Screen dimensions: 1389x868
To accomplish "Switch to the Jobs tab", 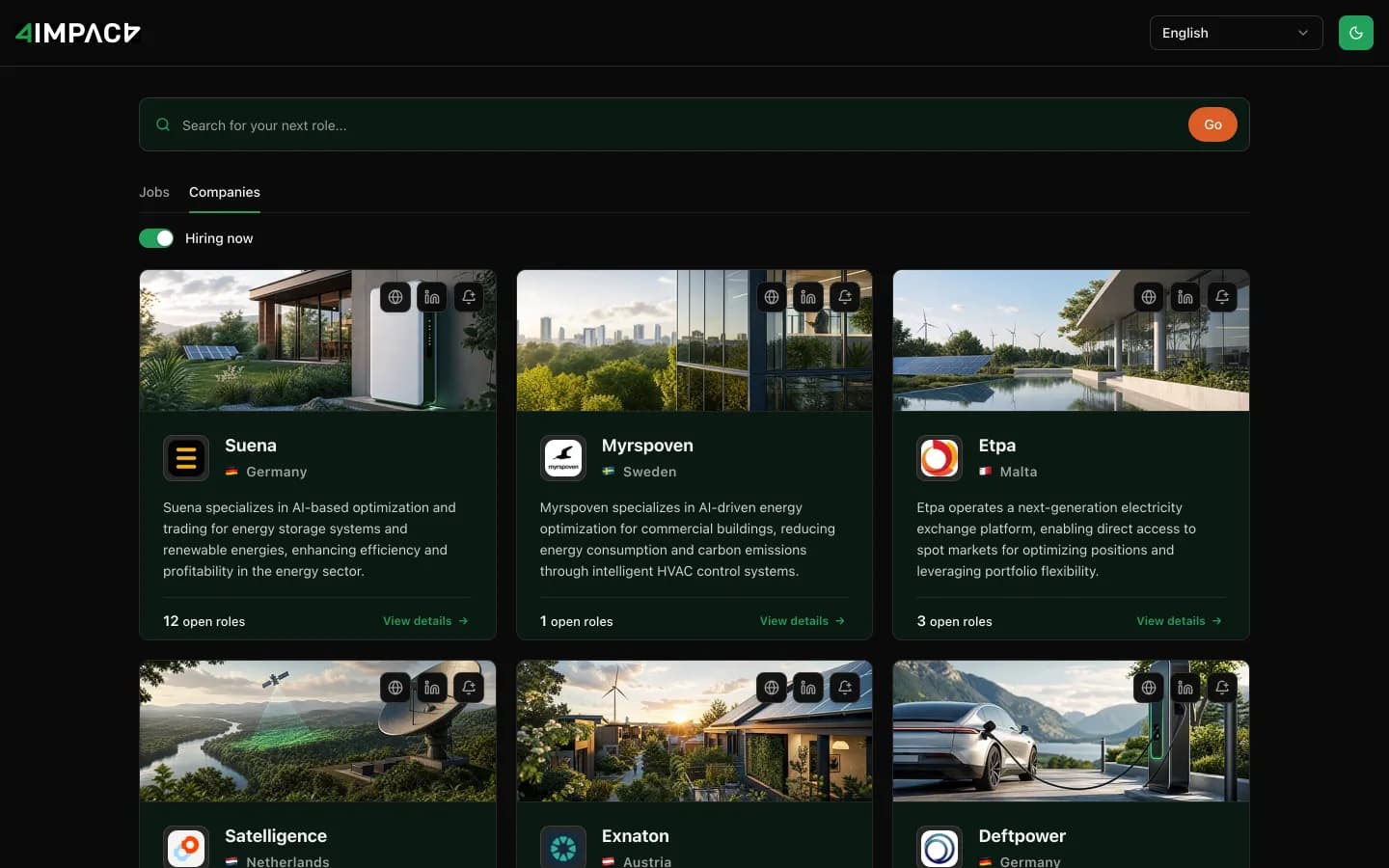I will tap(154, 192).
